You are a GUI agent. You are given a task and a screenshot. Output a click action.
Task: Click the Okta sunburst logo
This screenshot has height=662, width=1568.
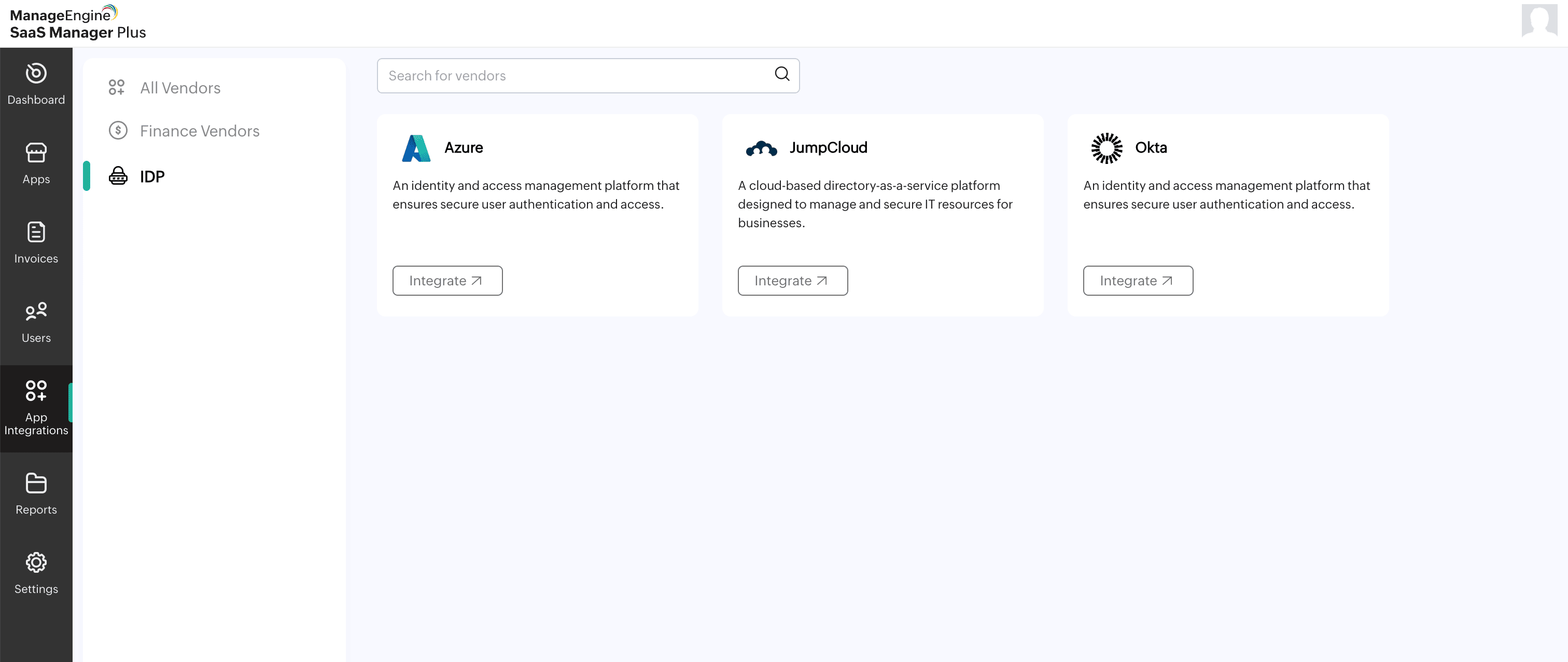[x=1107, y=147]
